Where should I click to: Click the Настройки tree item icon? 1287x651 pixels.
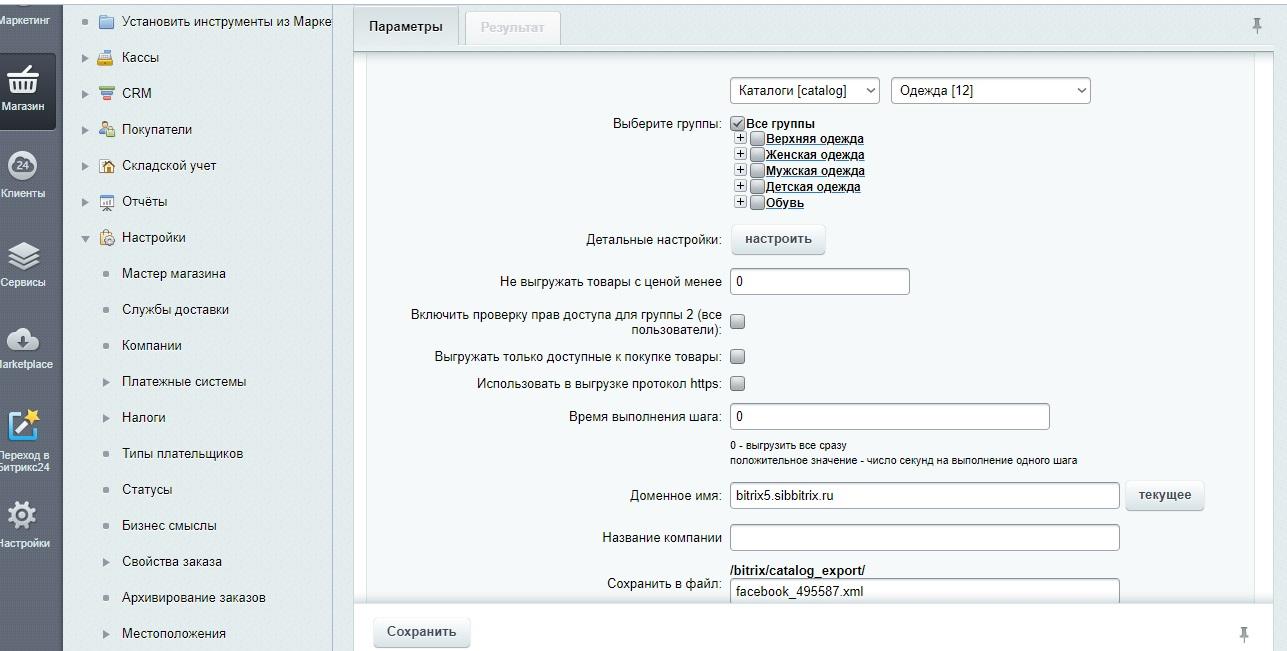coord(106,237)
